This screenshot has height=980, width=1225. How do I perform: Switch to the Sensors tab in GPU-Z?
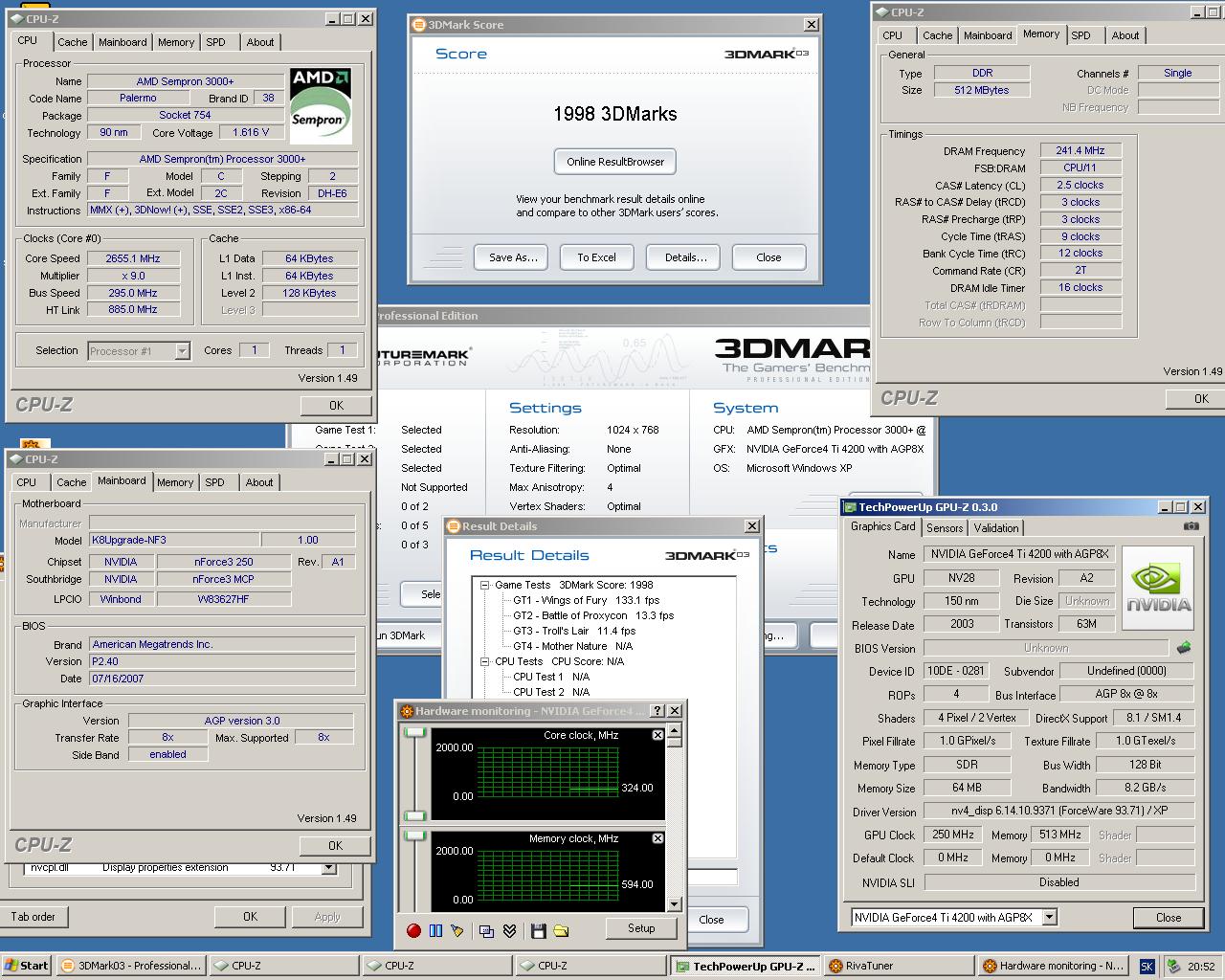click(x=945, y=528)
